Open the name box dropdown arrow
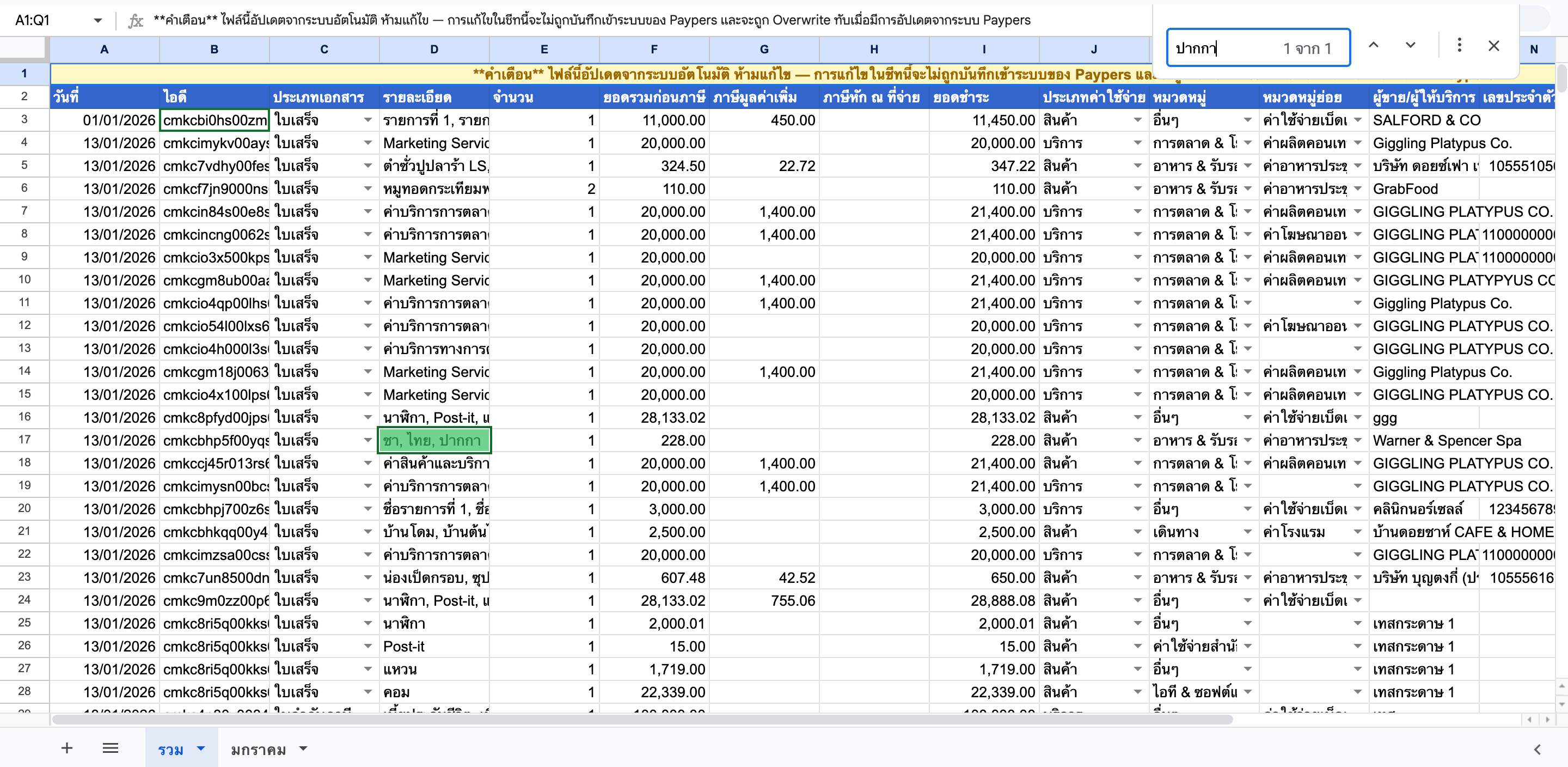This screenshot has width=1568, height=767. point(97,20)
